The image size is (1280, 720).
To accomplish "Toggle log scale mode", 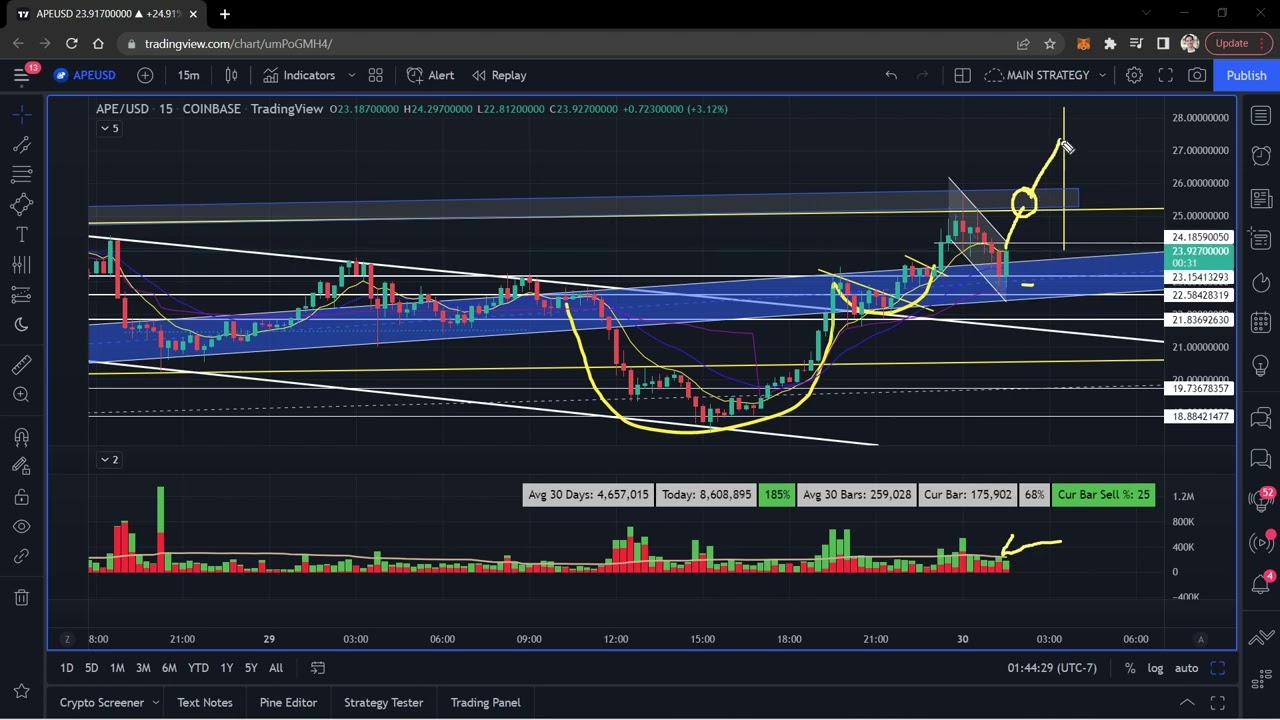I will point(1155,668).
